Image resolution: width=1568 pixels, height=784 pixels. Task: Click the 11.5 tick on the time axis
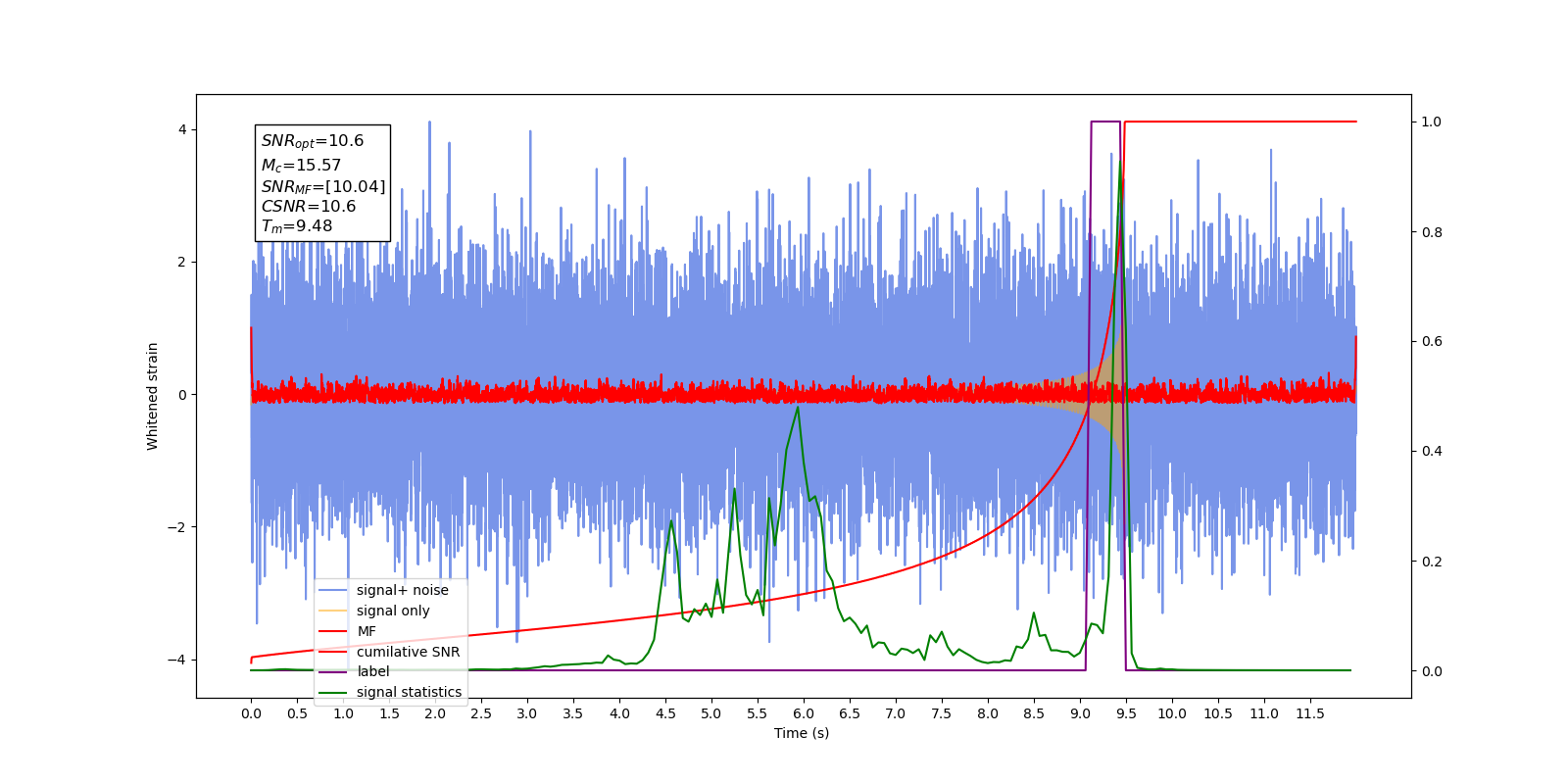tap(1310, 713)
